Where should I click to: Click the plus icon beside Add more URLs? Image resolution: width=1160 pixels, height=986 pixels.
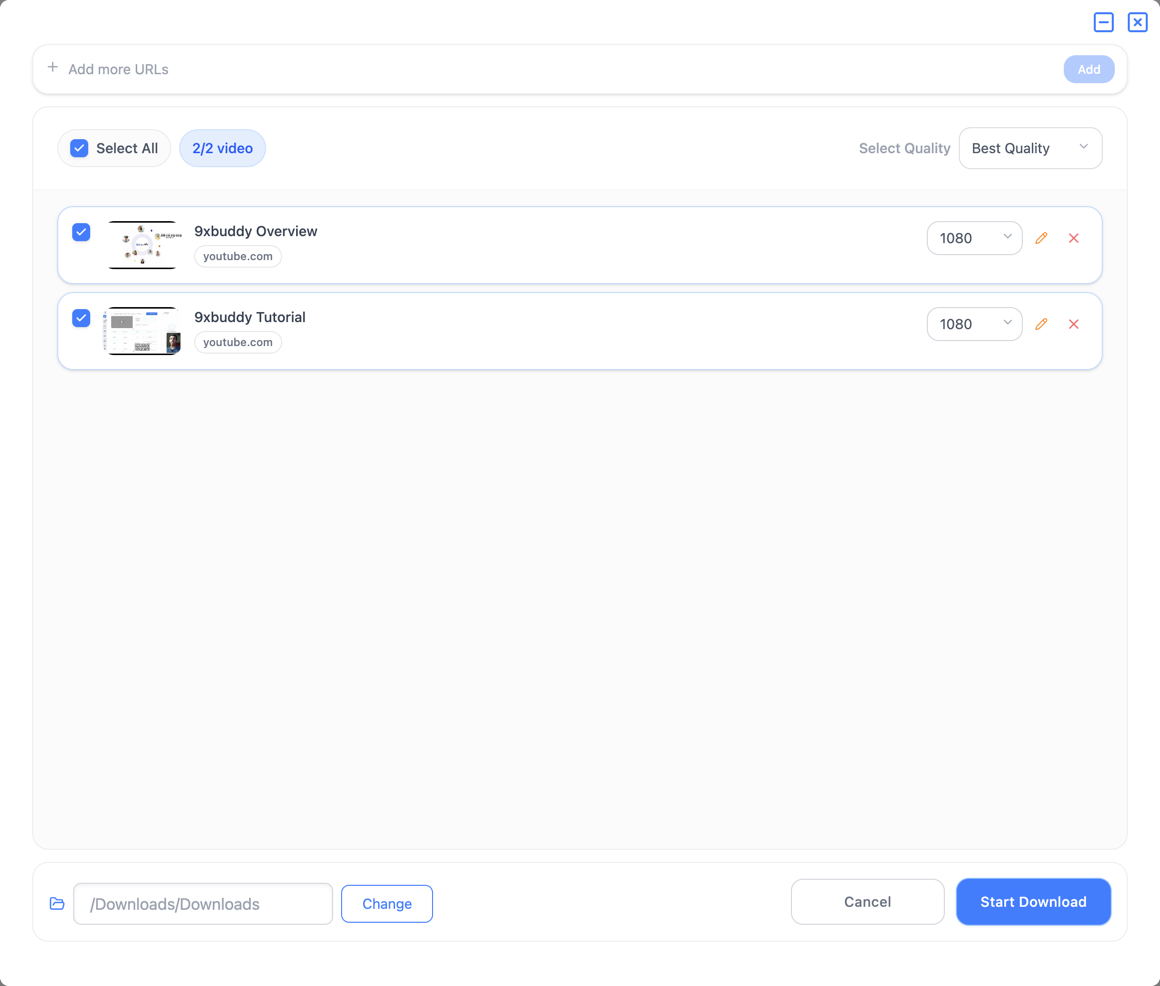click(53, 67)
